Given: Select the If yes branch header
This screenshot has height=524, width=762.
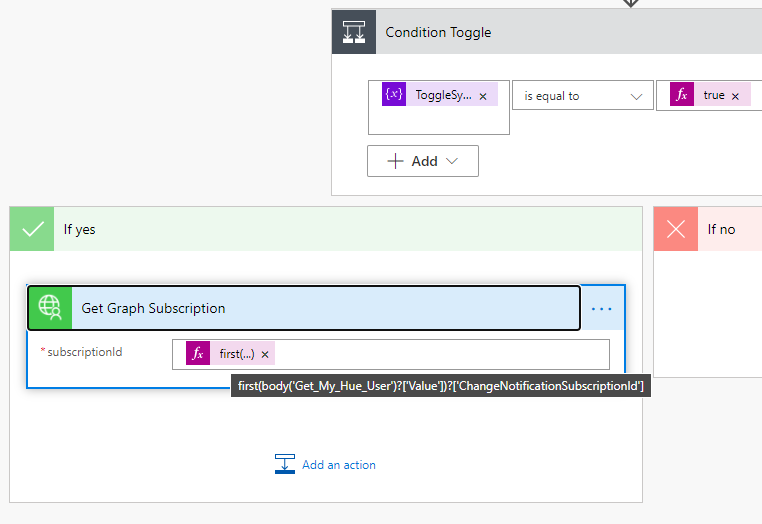Looking at the screenshot, I should [x=300, y=229].
